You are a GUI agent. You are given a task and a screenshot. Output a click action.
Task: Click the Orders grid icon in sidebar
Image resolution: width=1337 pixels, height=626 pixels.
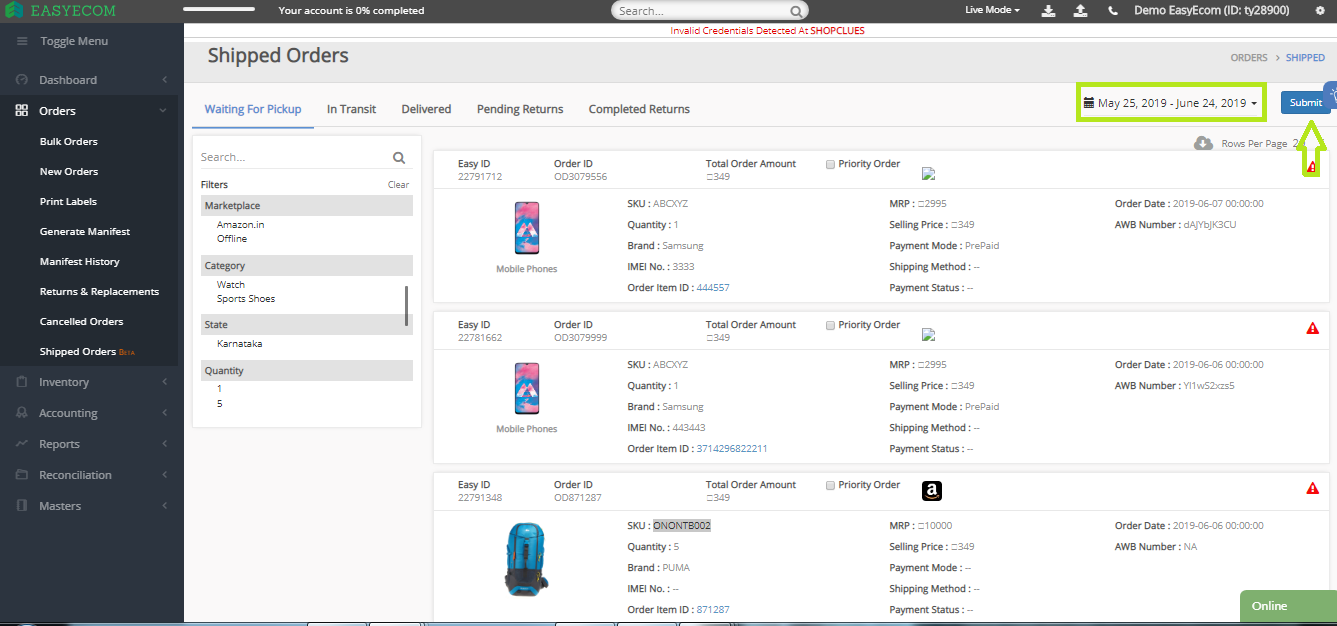(22, 111)
